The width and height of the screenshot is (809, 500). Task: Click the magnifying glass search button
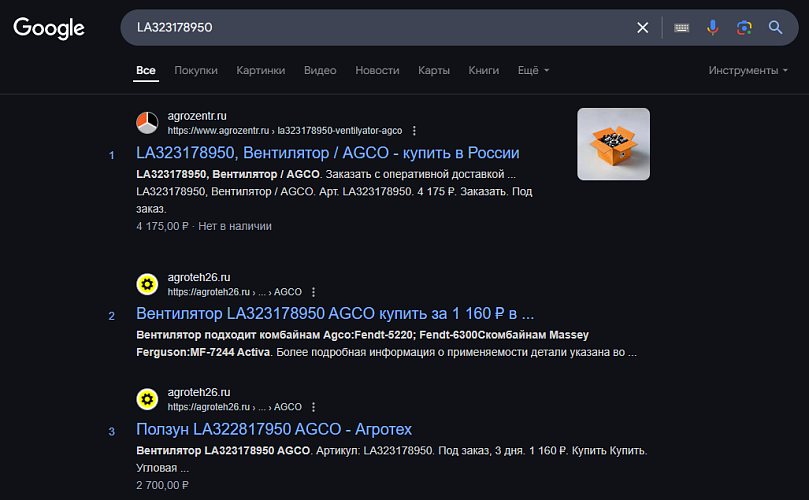pos(775,27)
